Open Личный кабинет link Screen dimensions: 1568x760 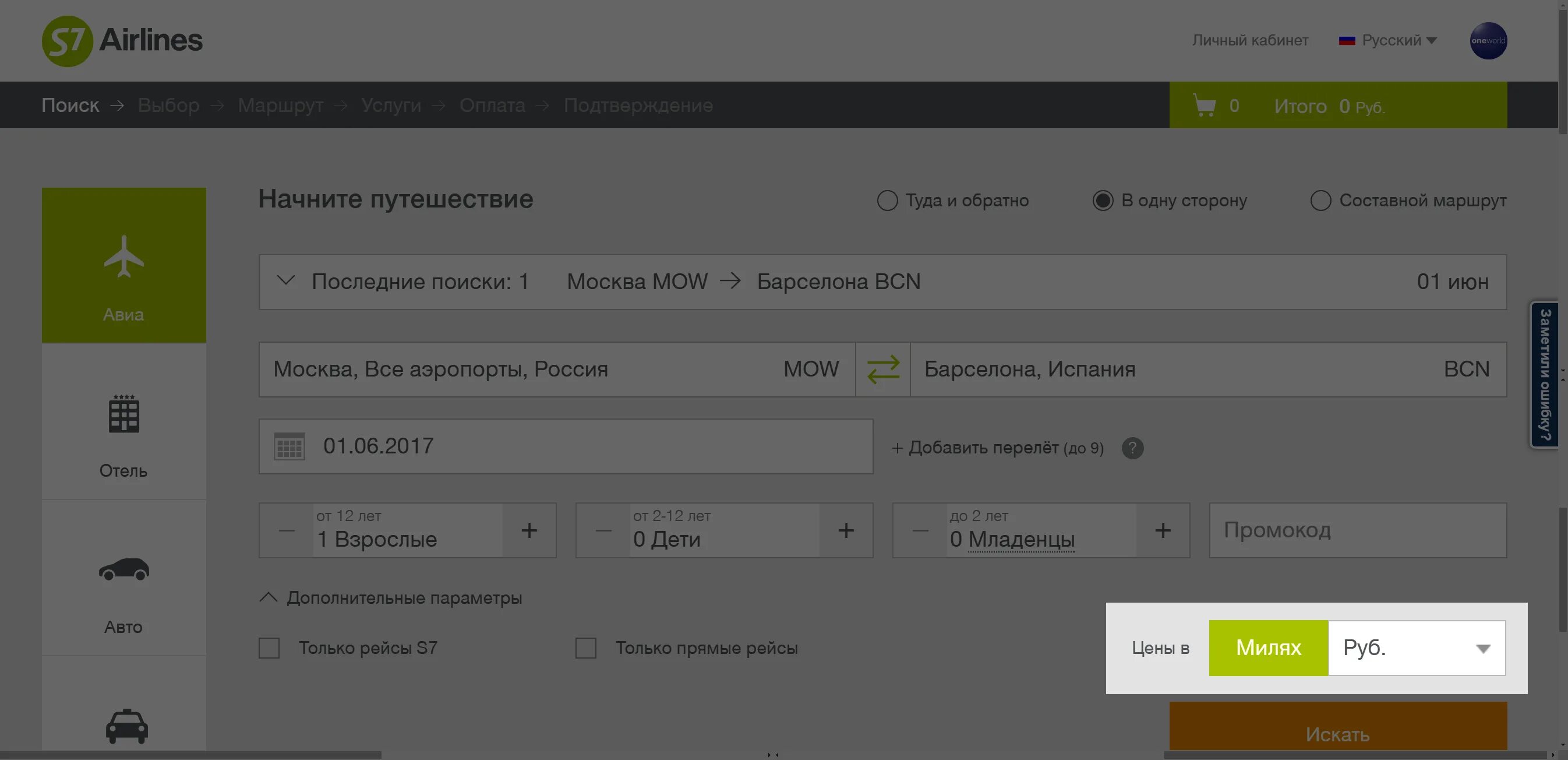click(x=1250, y=41)
